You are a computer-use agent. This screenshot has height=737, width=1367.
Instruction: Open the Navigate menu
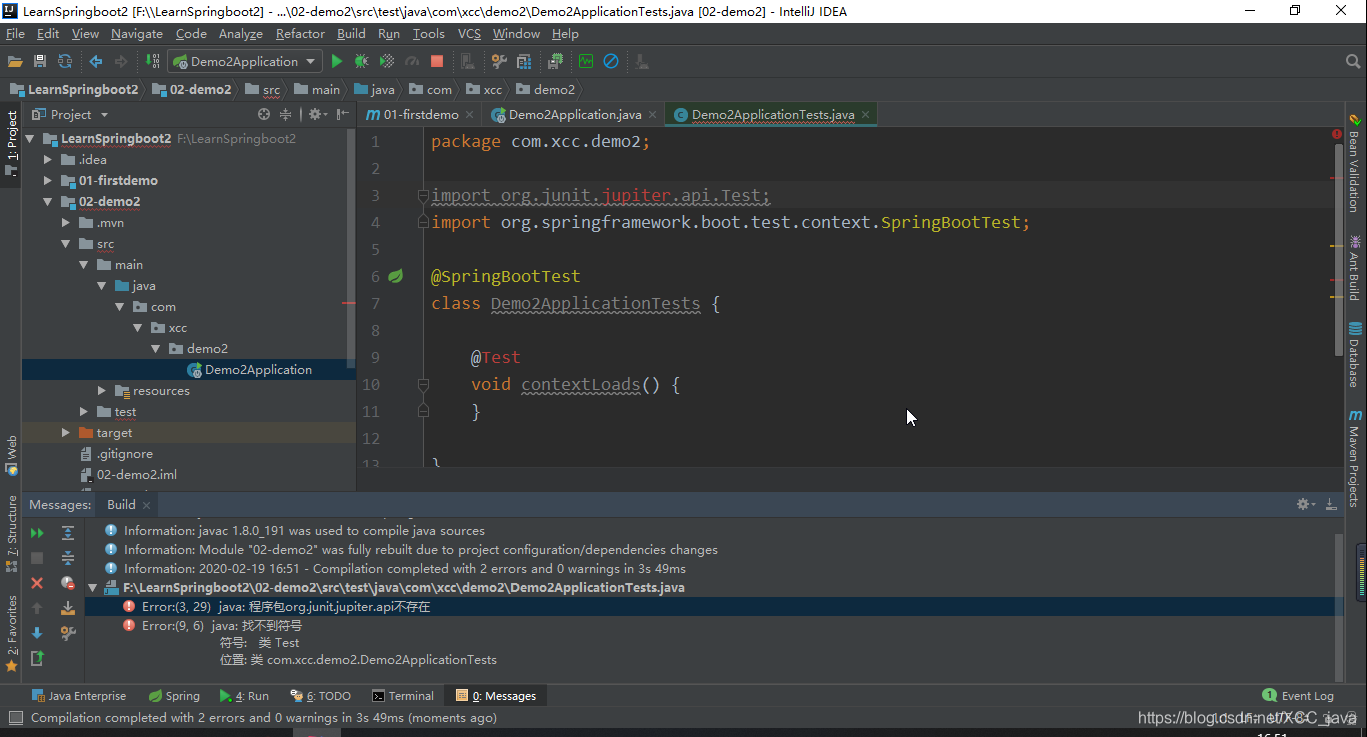coord(136,34)
